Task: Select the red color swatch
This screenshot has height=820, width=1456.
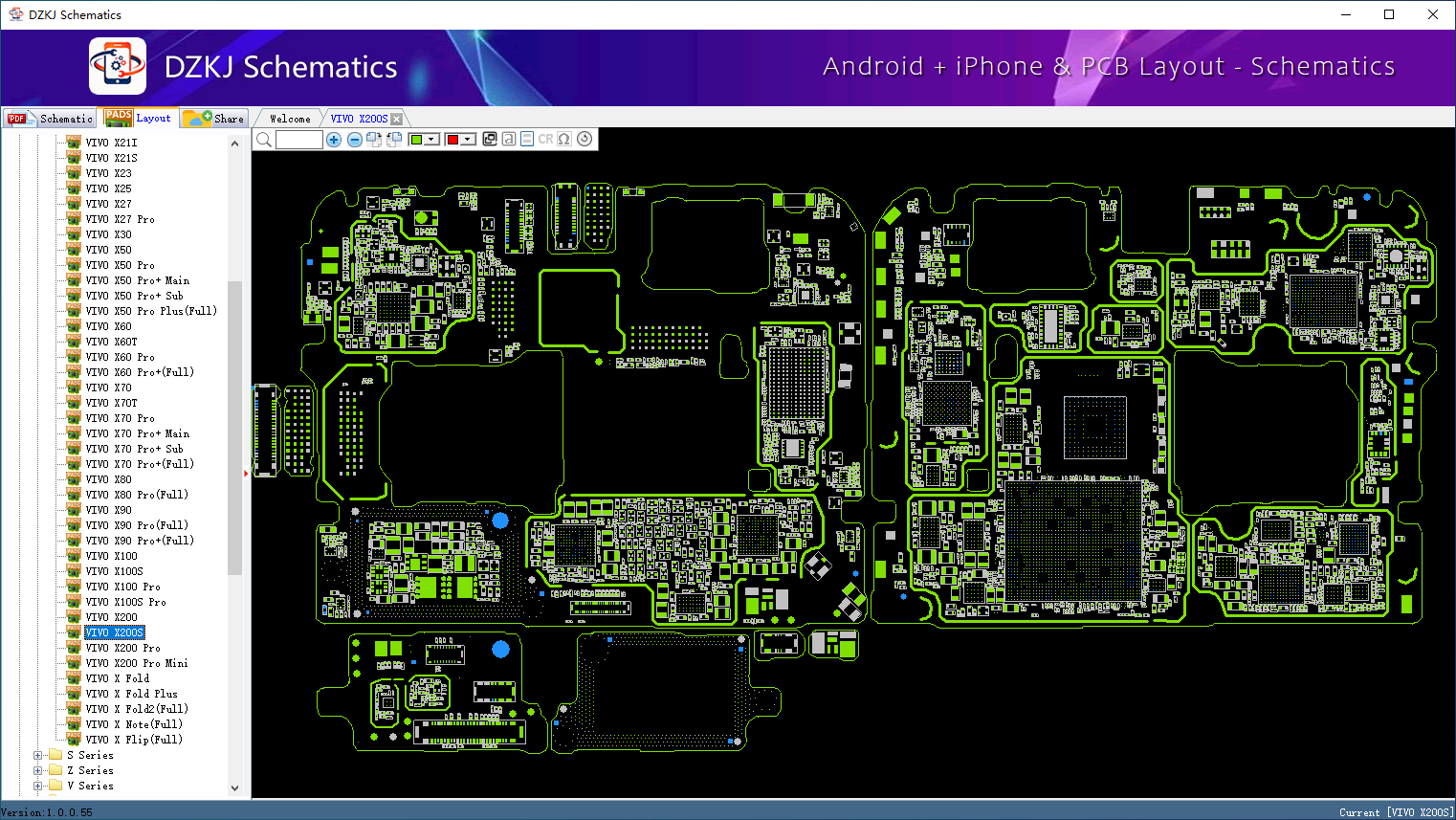Action: click(x=452, y=140)
